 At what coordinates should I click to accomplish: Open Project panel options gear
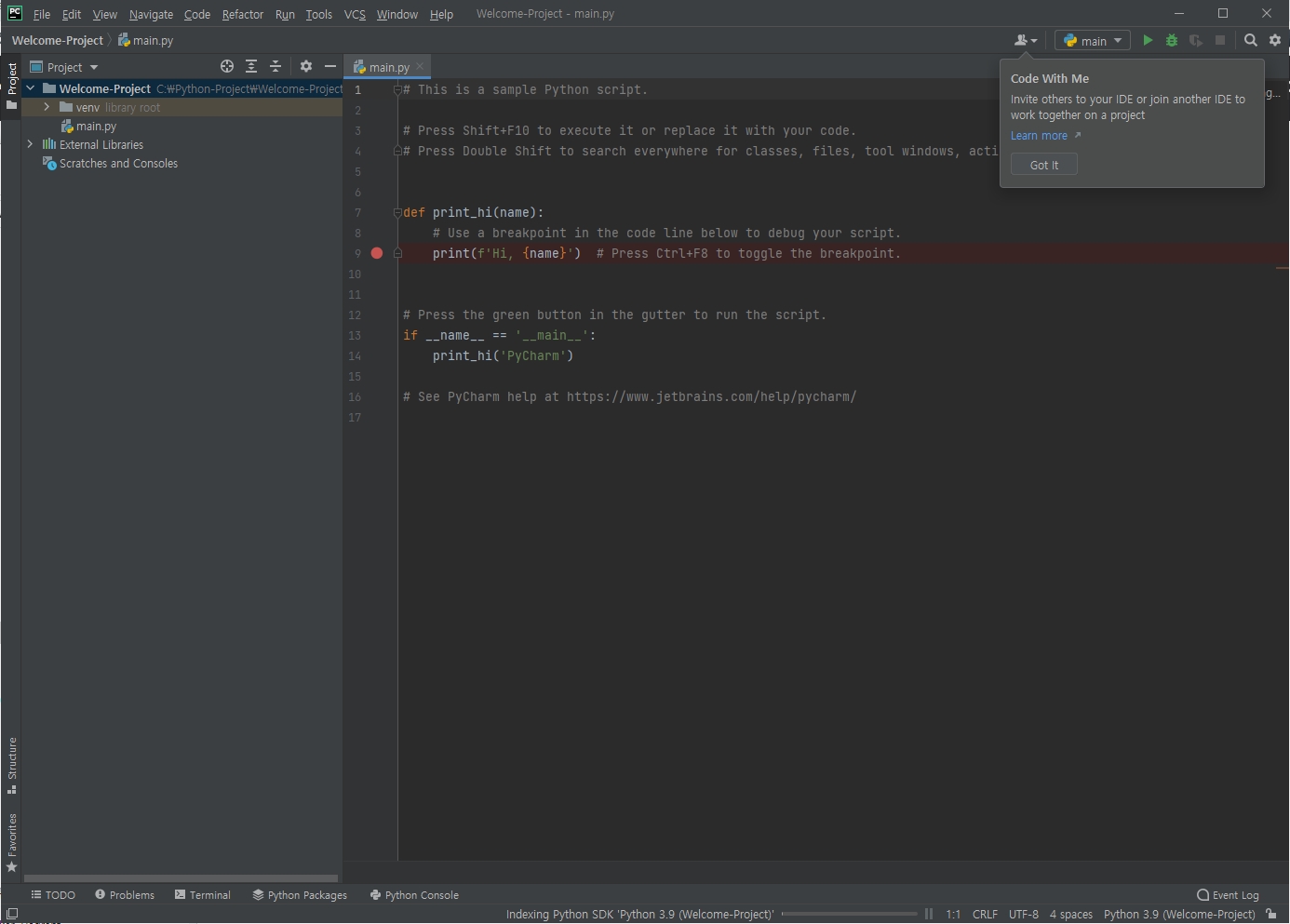(x=306, y=66)
